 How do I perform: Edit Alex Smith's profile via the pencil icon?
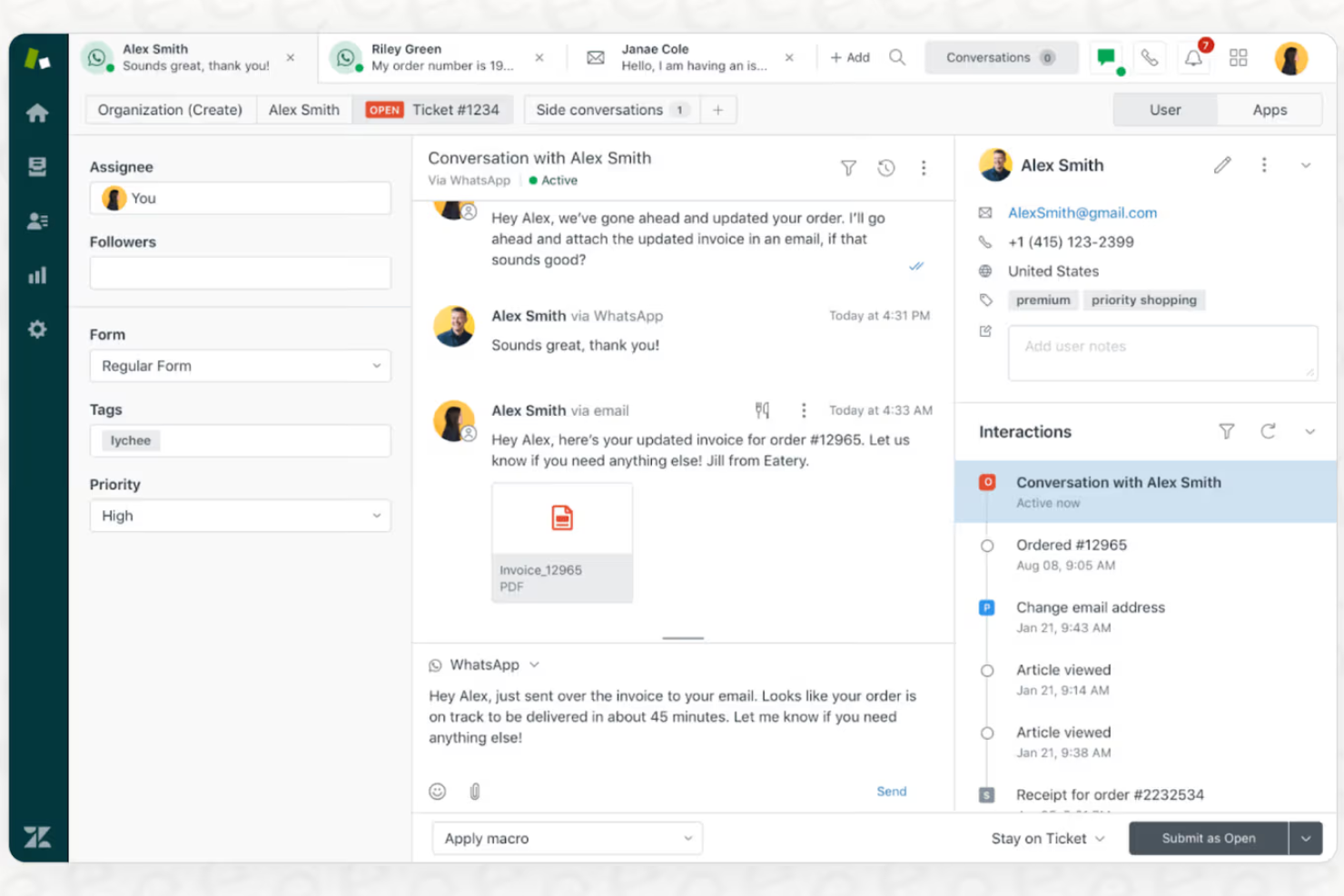(x=1222, y=165)
